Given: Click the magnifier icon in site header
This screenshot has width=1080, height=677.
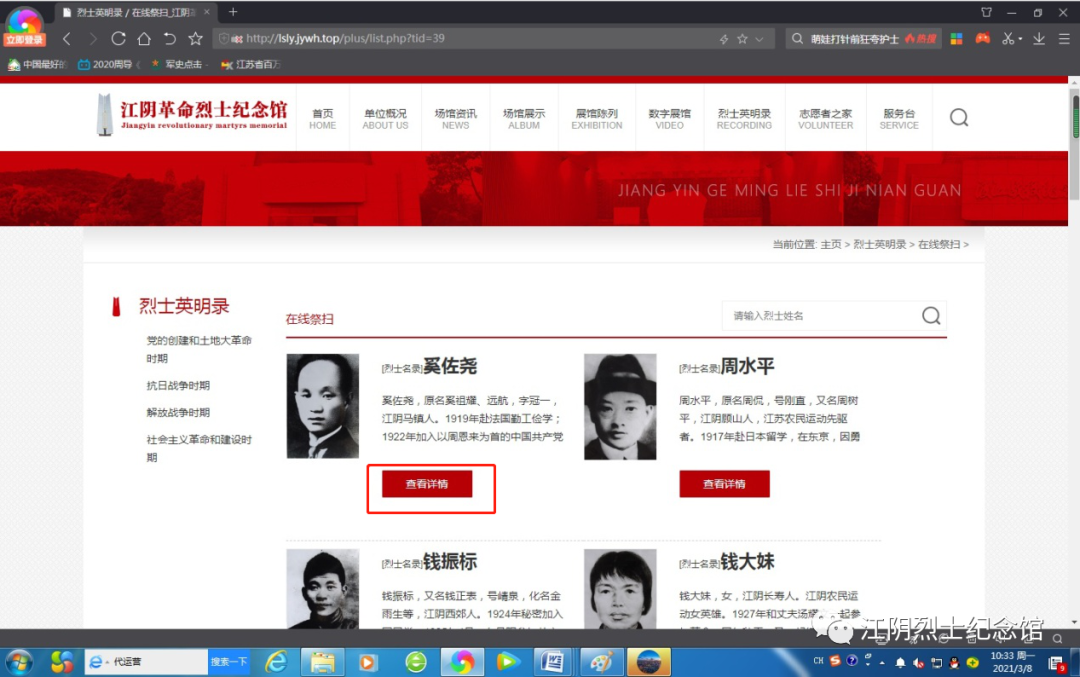Looking at the screenshot, I should pos(958,118).
